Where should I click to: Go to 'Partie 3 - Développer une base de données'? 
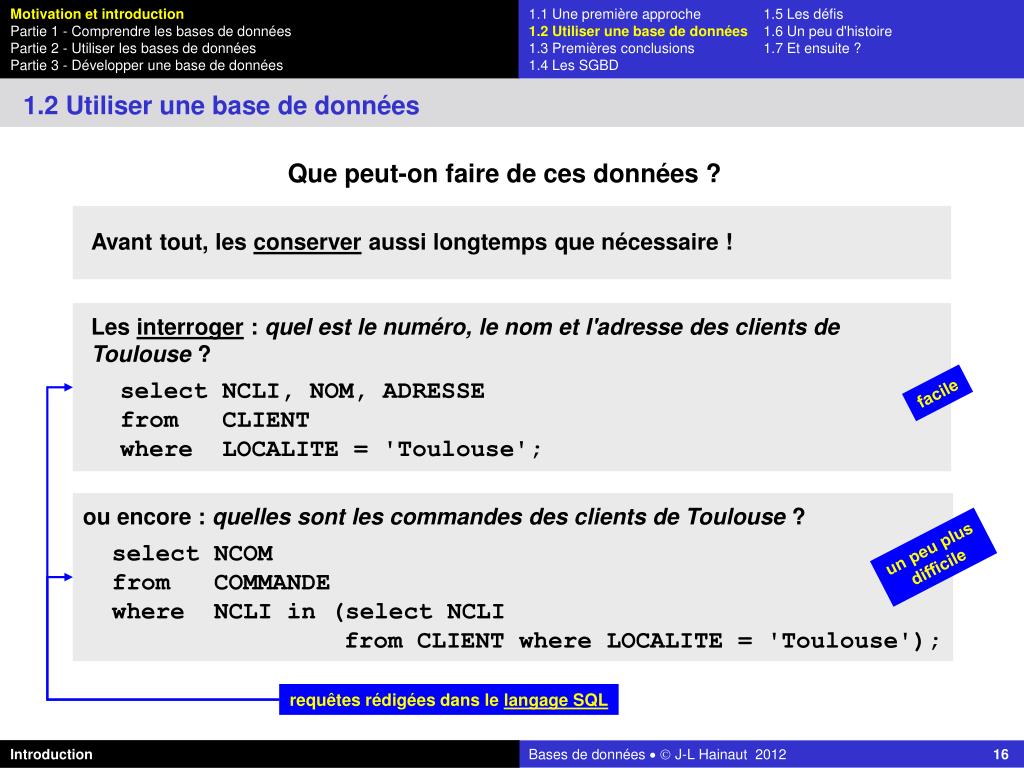coord(146,65)
